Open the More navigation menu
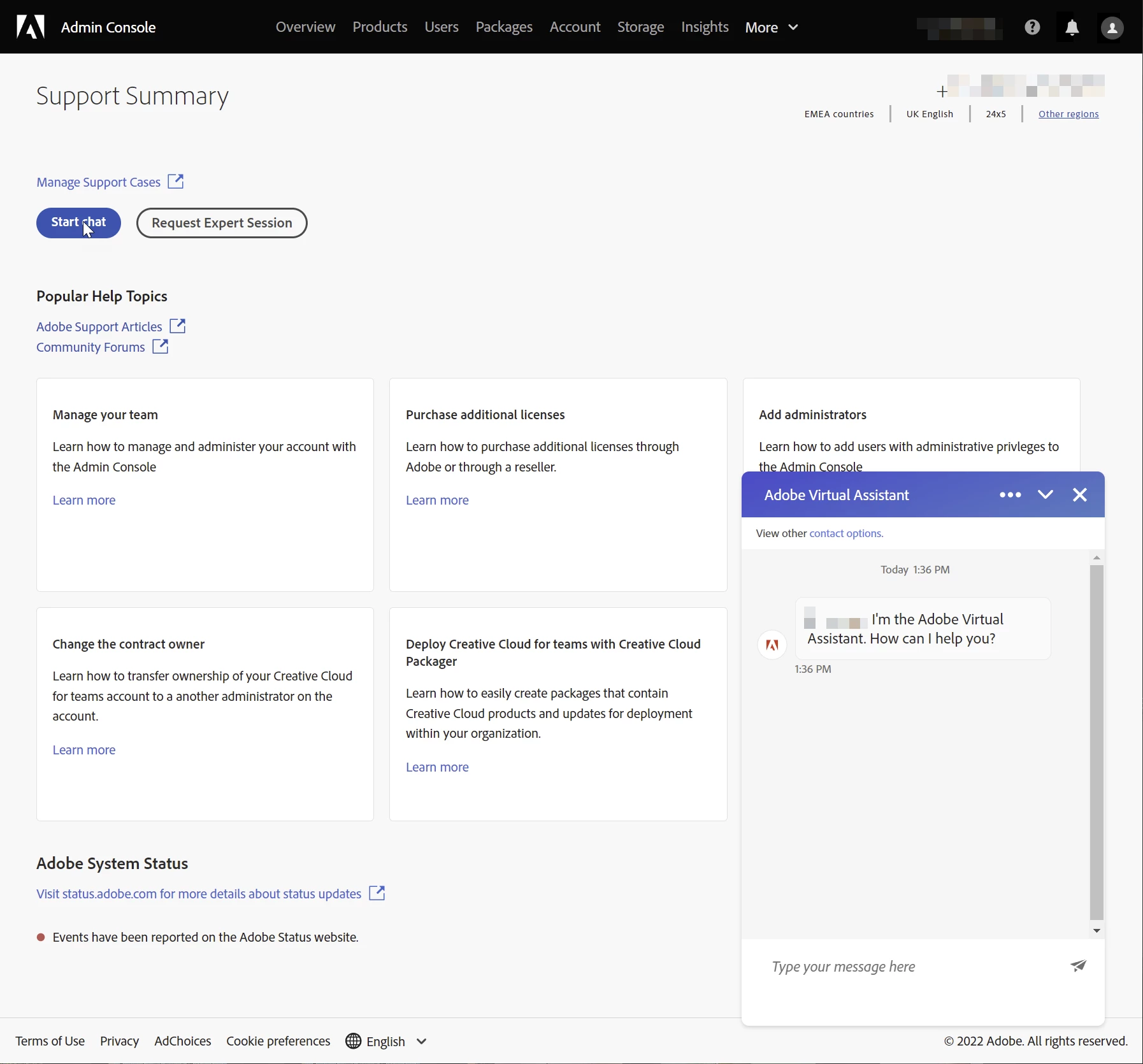The height and width of the screenshot is (1064, 1143). tap(771, 27)
